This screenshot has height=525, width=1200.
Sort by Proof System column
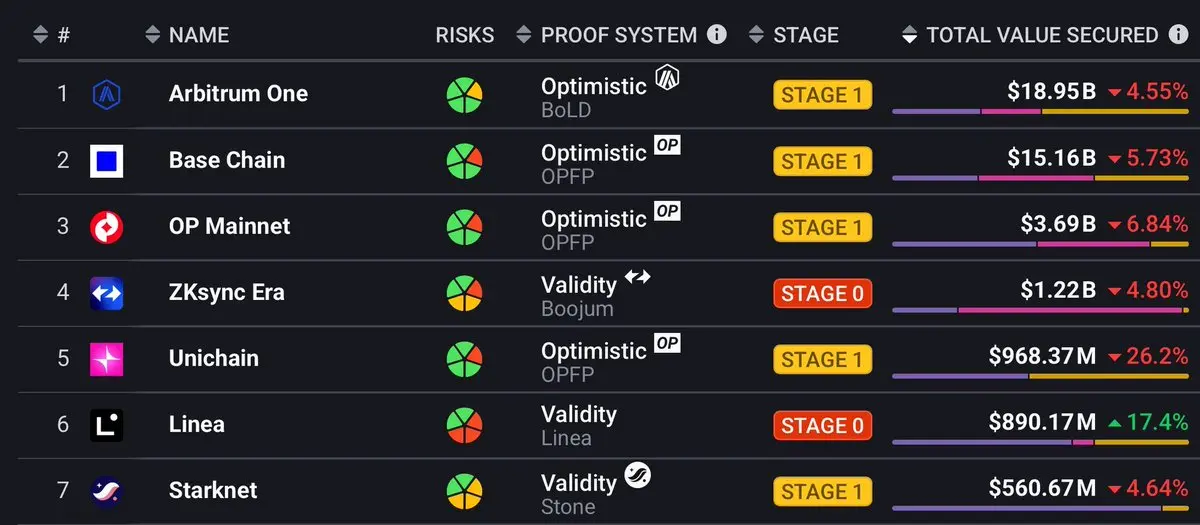click(607, 35)
